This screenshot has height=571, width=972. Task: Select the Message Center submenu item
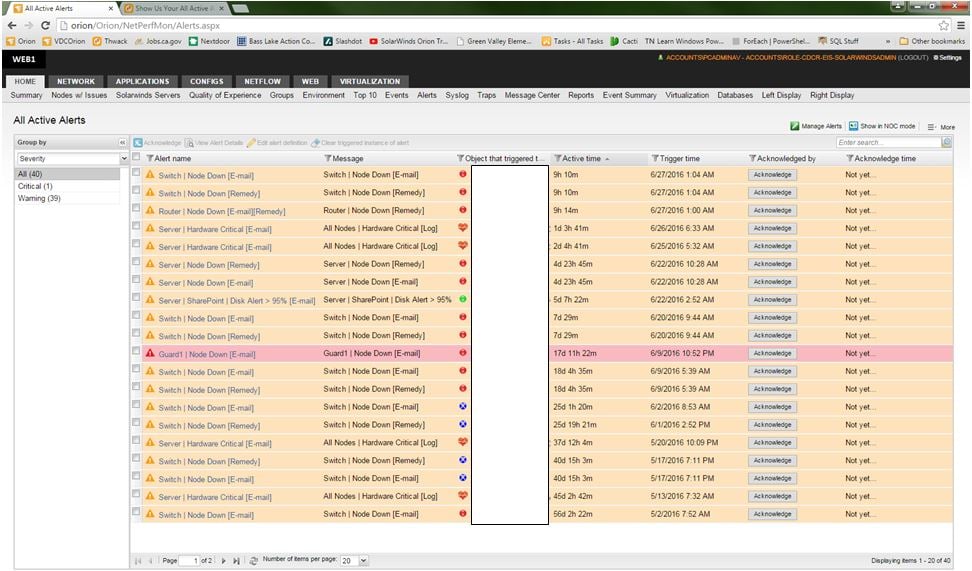[532, 95]
